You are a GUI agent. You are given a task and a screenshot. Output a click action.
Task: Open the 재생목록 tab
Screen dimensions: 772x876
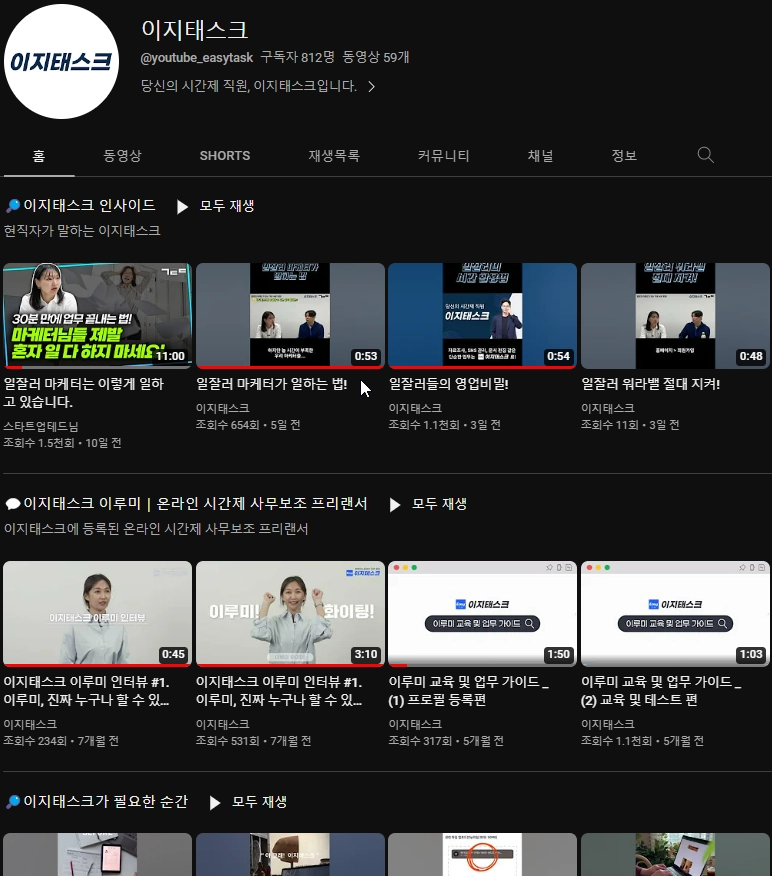tap(334, 155)
